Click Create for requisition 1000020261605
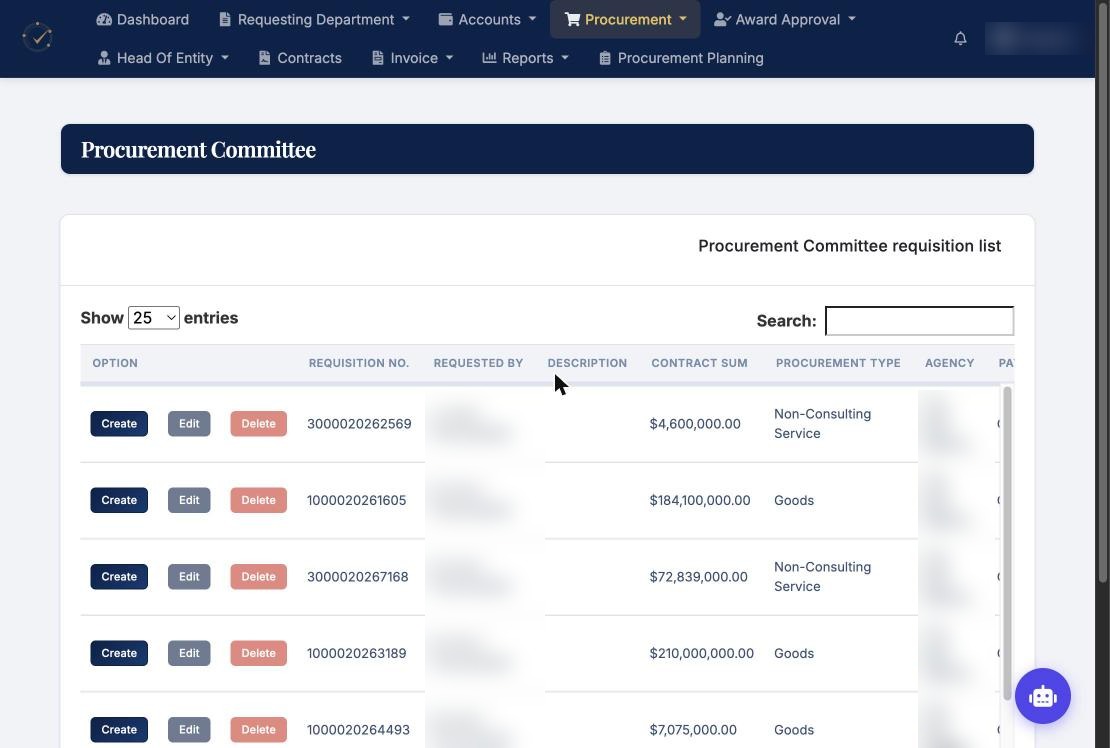1110x748 pixels. 119,500
